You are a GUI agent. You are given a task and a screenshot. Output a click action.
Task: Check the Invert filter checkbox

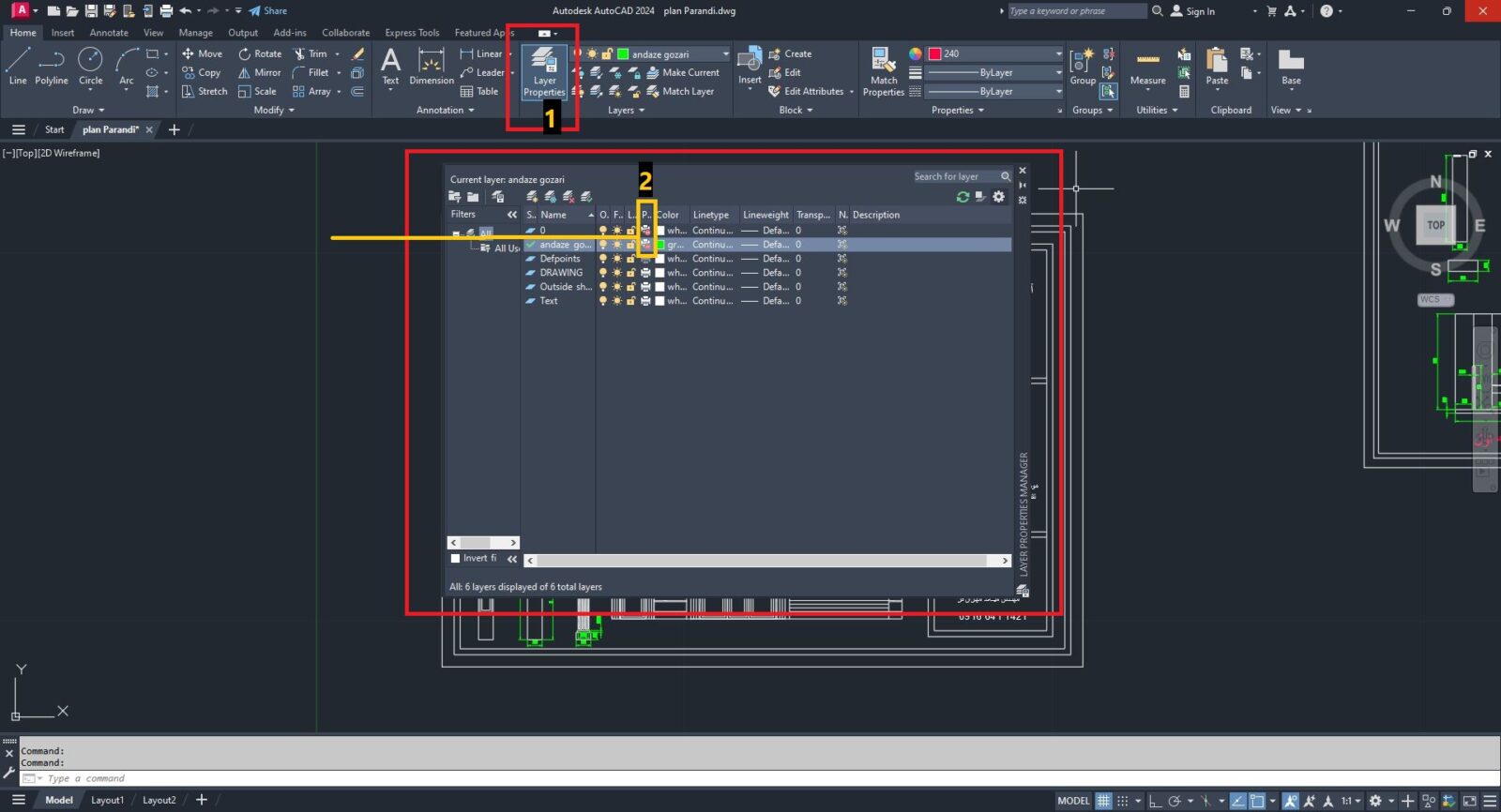click(455, 558)
